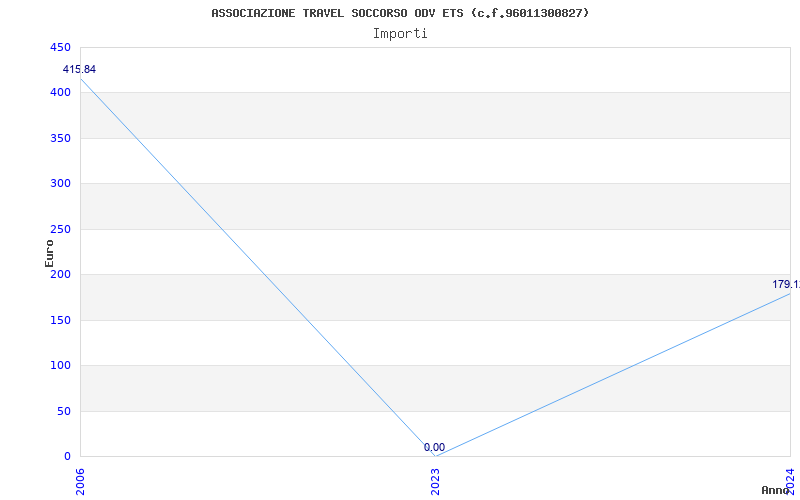Select the 0.00 data label at 2023

click(x=434, y=447)
